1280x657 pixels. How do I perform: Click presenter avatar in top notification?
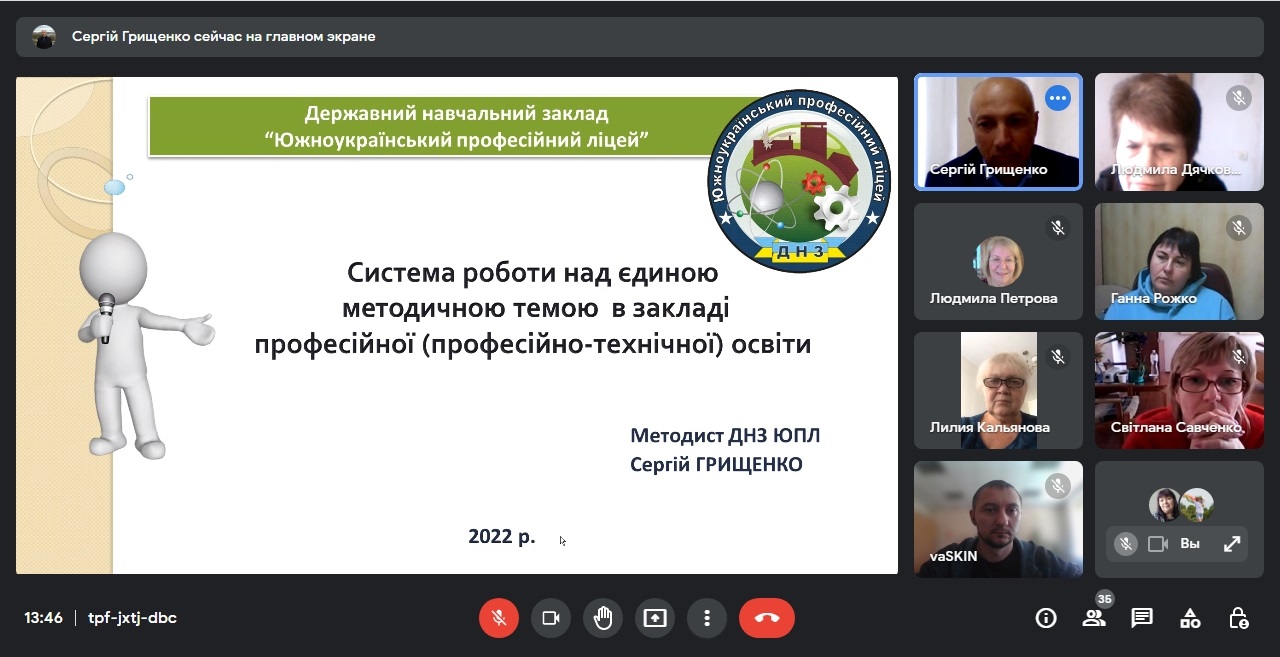click(x=44, y=37)
